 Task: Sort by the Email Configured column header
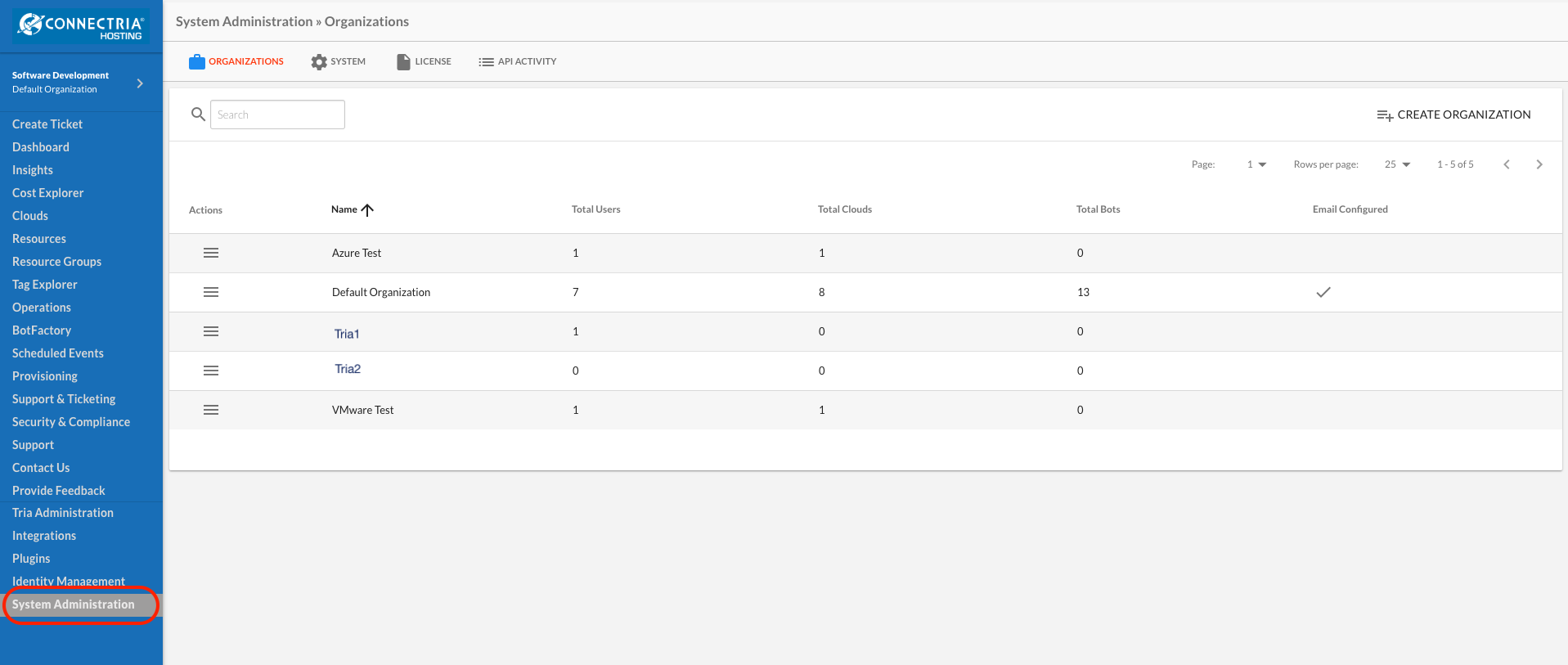click(1350, 209)
